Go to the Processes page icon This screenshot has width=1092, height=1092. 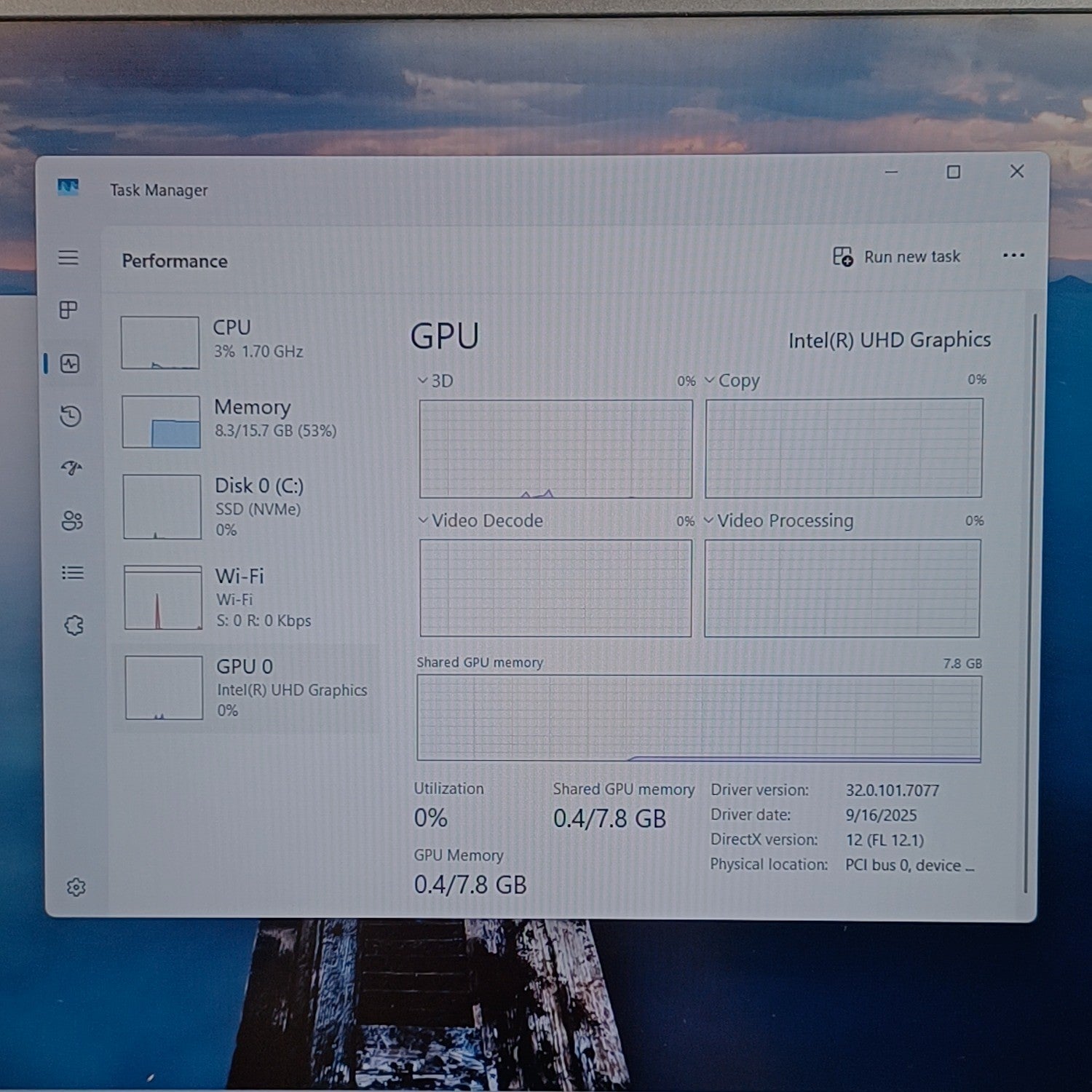tap(68, 310)
